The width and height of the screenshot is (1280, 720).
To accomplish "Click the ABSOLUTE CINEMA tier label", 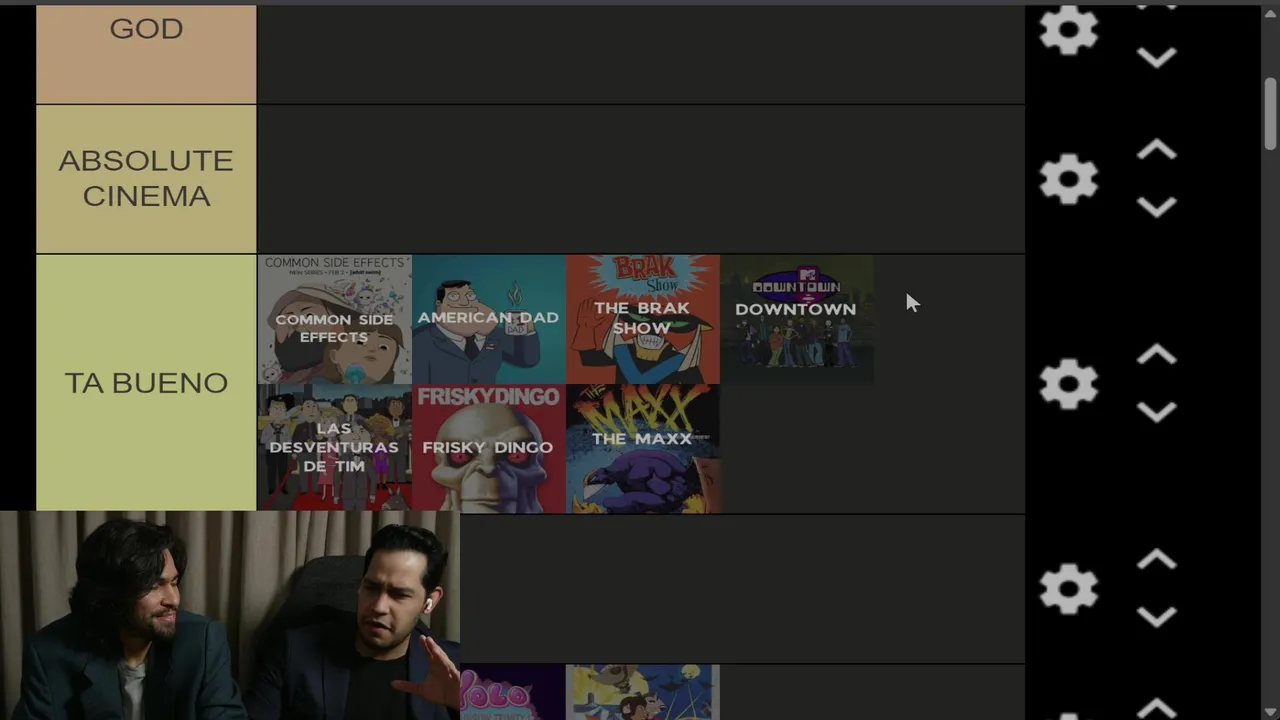I will (146, 179).
